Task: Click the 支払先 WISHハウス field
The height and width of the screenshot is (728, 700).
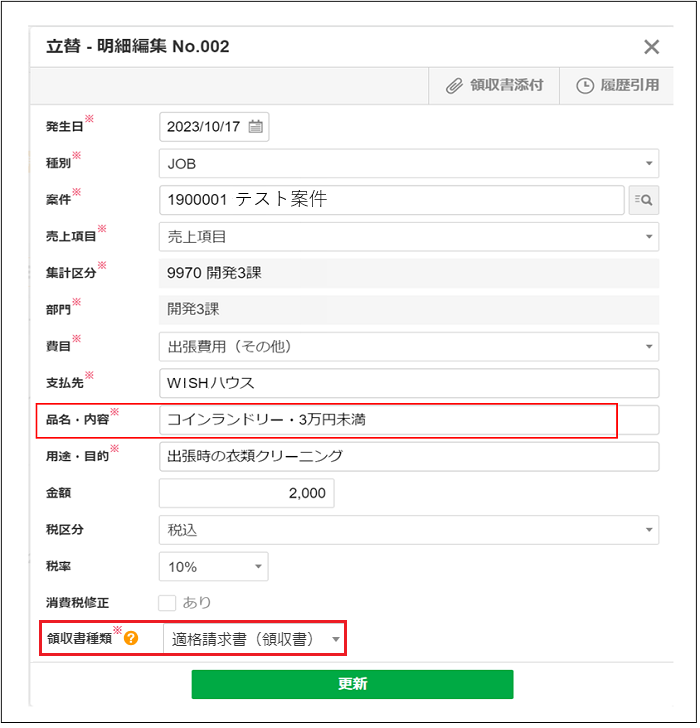Action: click(408, 383)
